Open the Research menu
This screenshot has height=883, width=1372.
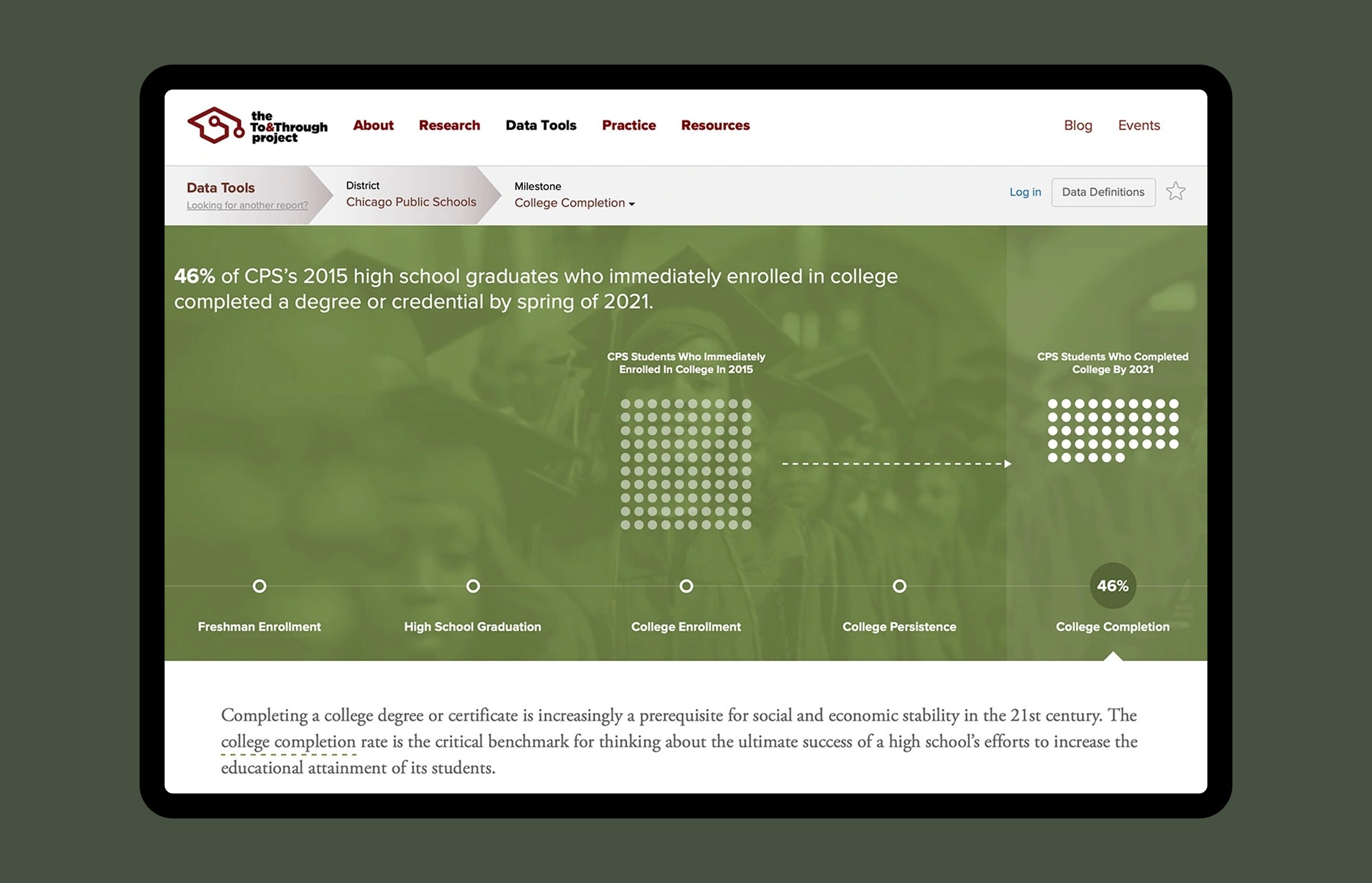click(x=449, y=125)
